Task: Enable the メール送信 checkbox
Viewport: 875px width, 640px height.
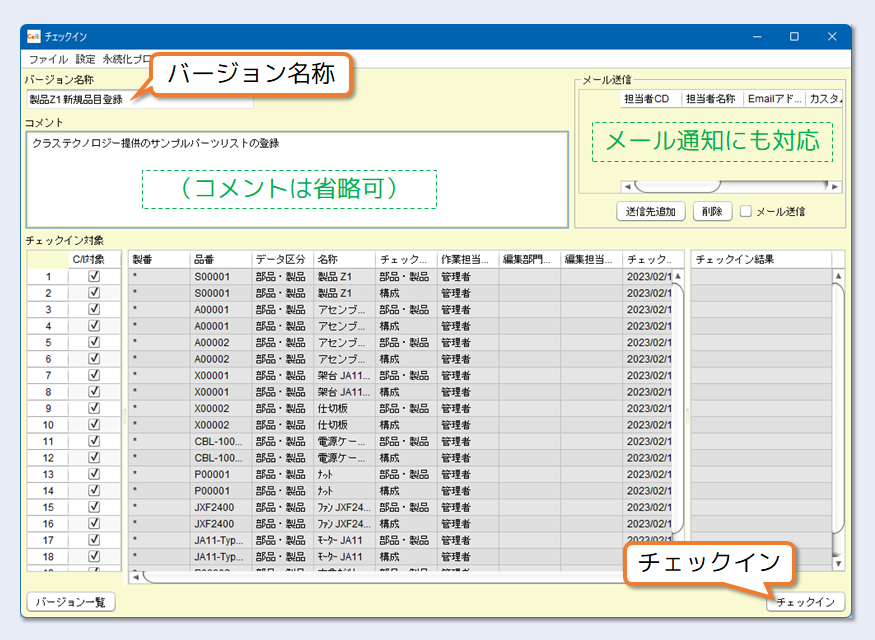Action: point(746,211)
